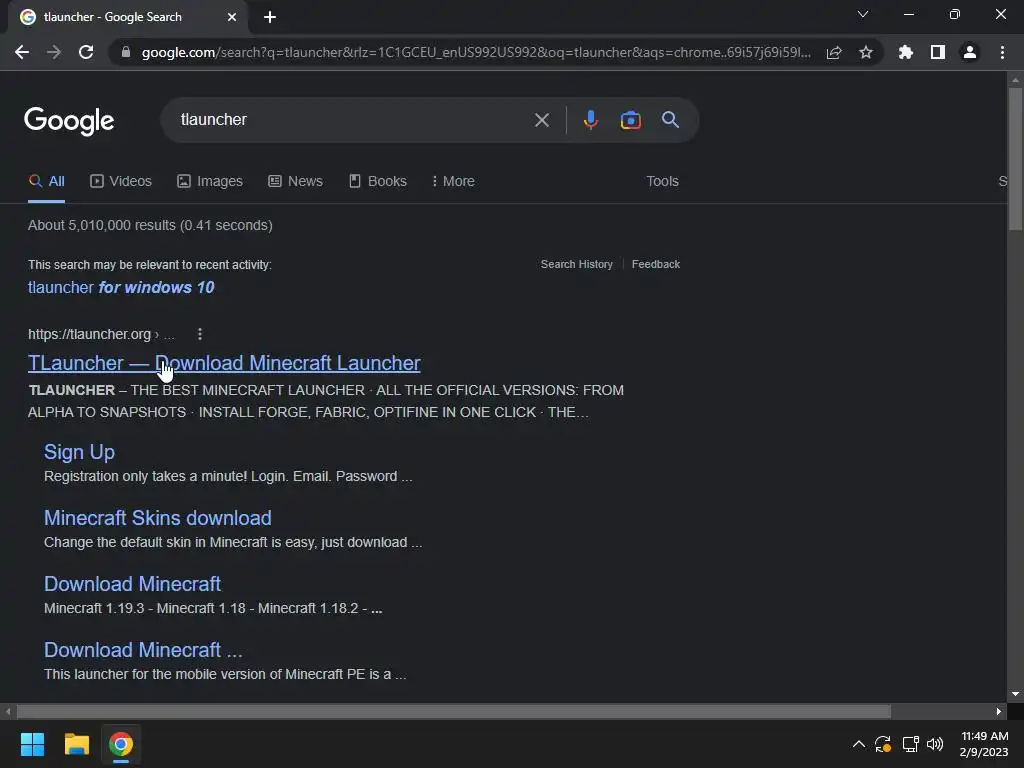1024x768 pixels.
Task: Send Feedback on recent activity
Action: click(656, 264)
